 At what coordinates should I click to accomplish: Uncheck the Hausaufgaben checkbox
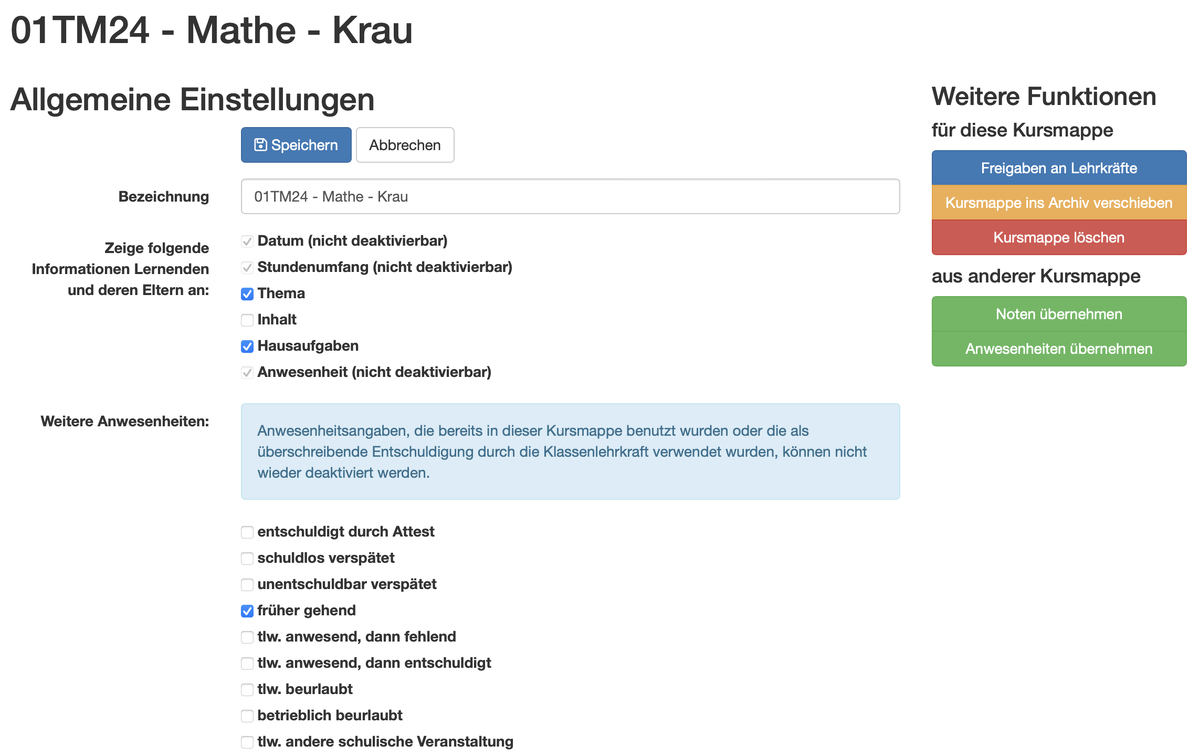(247, 346)
